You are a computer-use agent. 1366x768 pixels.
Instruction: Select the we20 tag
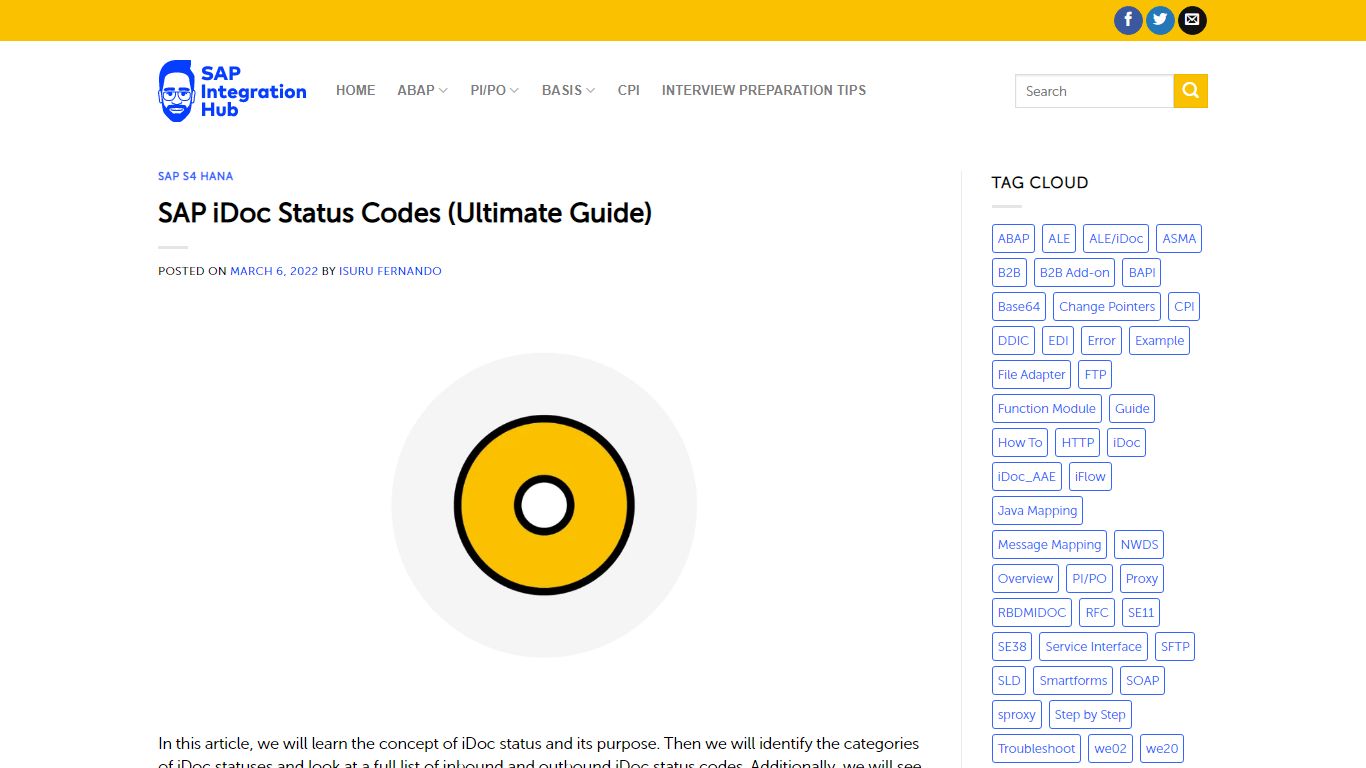coord(1162,749)
